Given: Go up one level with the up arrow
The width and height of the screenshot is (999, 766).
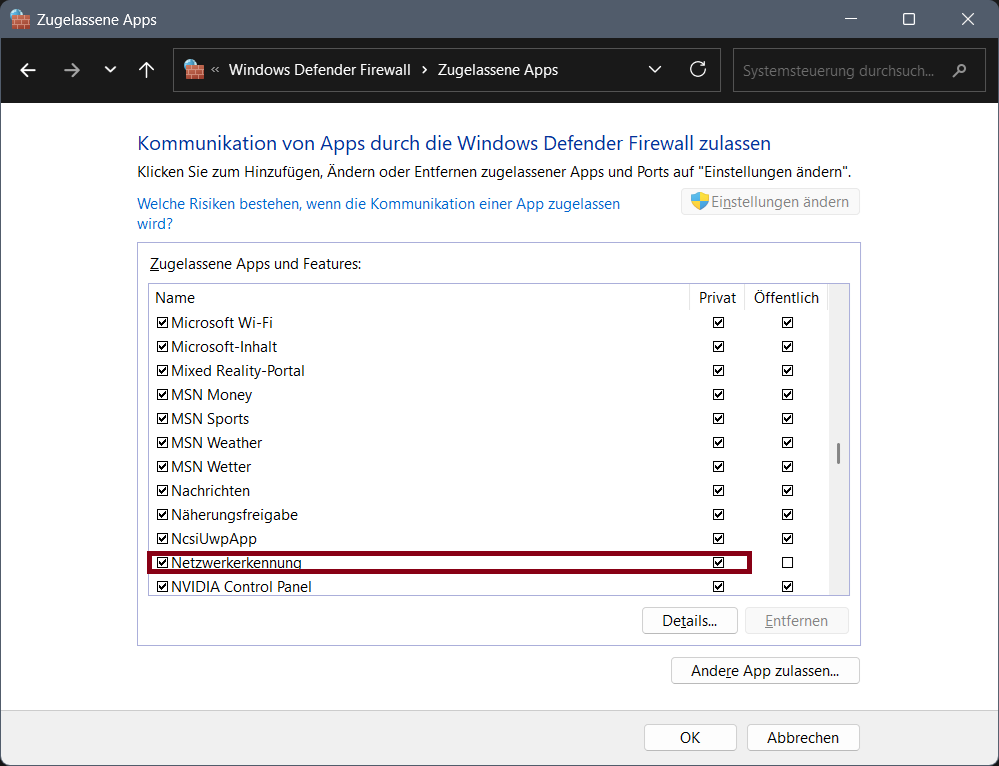Looking at the screenshot, I should (x=147, y=70).
